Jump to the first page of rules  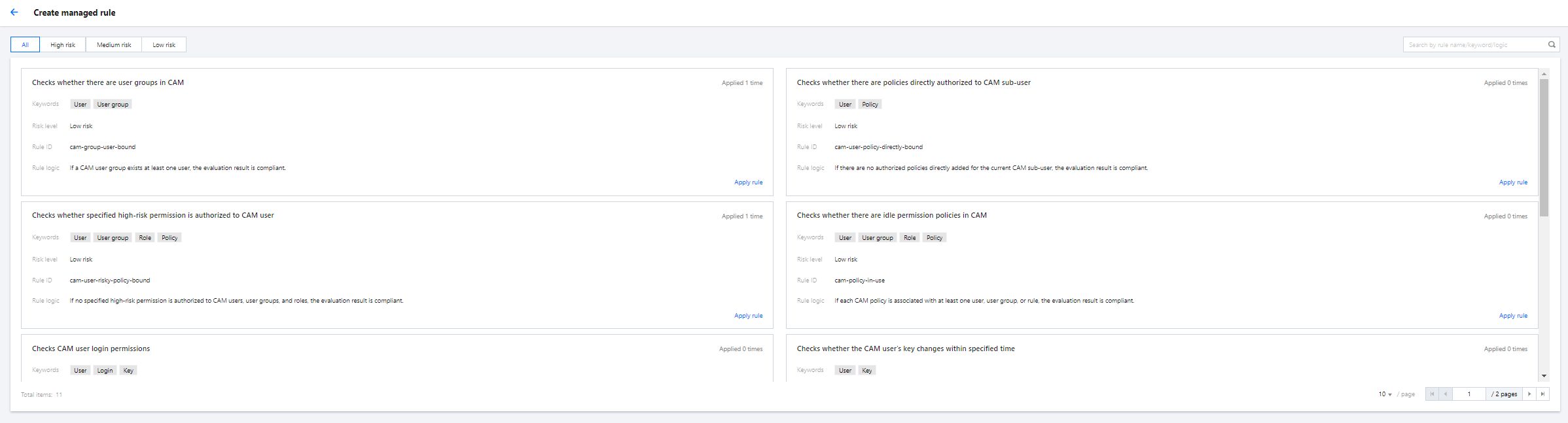pos(1432,394)
